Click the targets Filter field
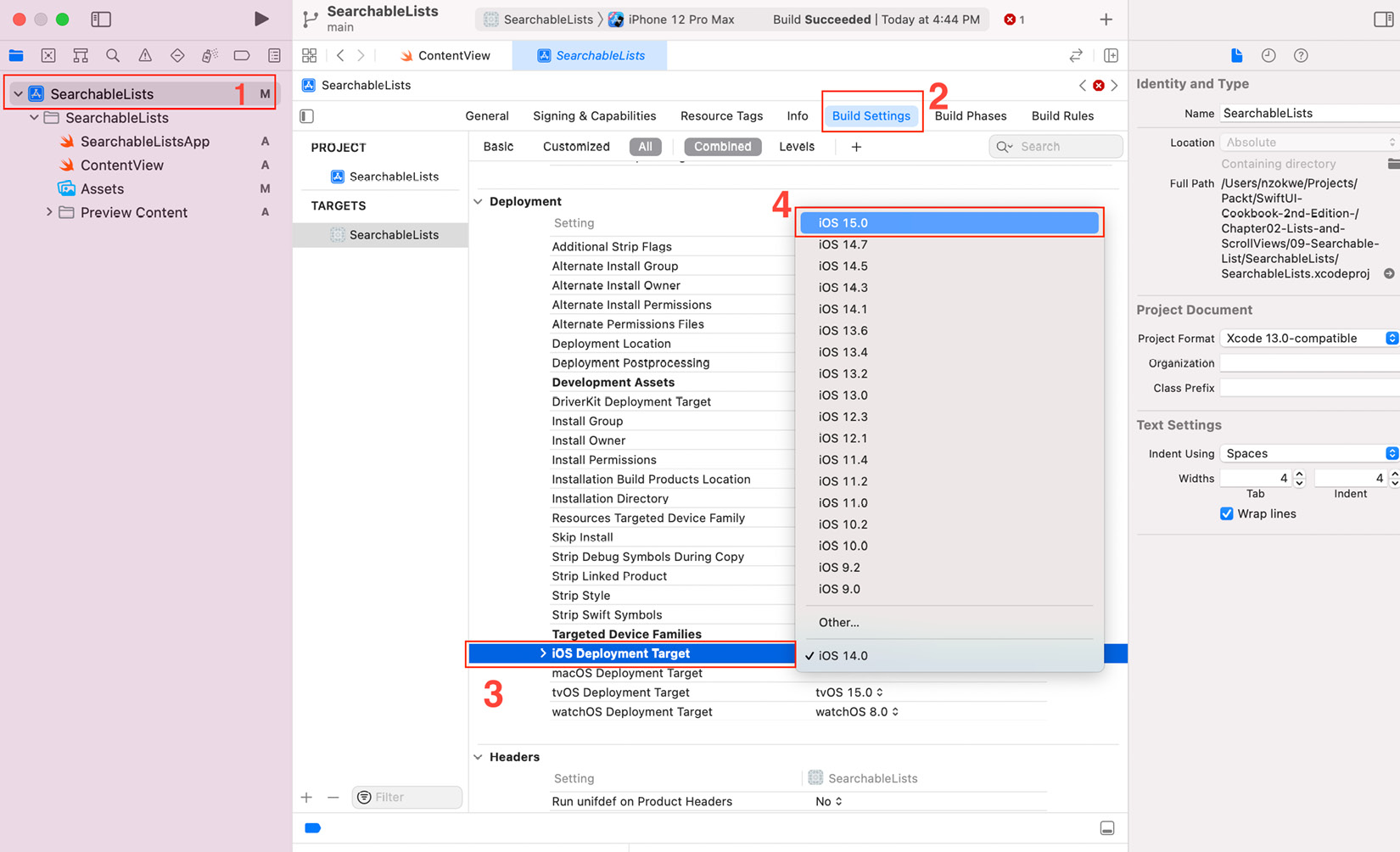1400x852 pixels. point(407,797)
